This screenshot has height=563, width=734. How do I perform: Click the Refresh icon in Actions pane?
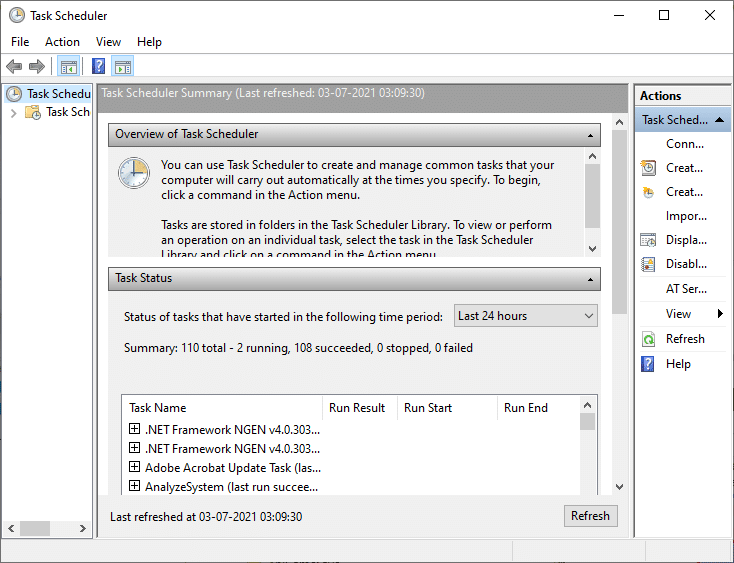(x=648, y=339)
